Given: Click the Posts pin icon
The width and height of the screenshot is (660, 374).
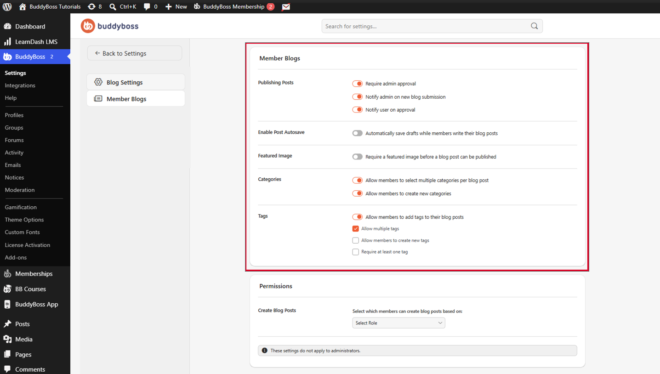Looking at the screenshot, I should pyautogui.click(x=8, y=324).
